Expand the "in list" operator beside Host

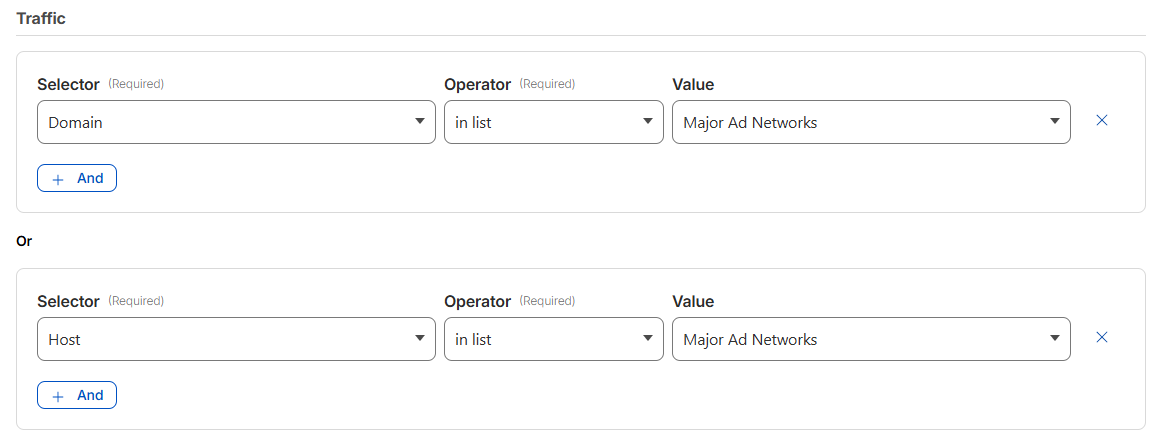click(x=540, y=339)
